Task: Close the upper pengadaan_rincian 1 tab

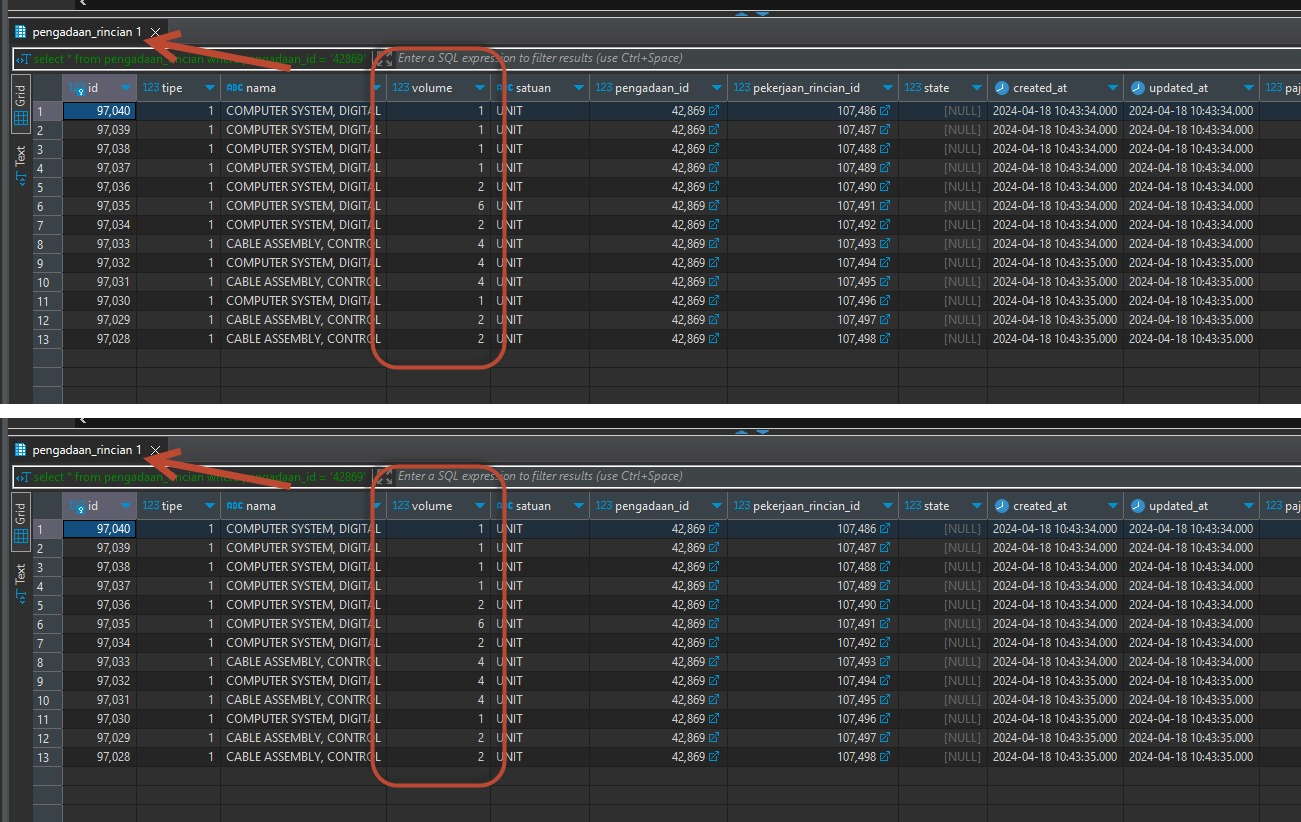Action: click(x=155, y=32)
